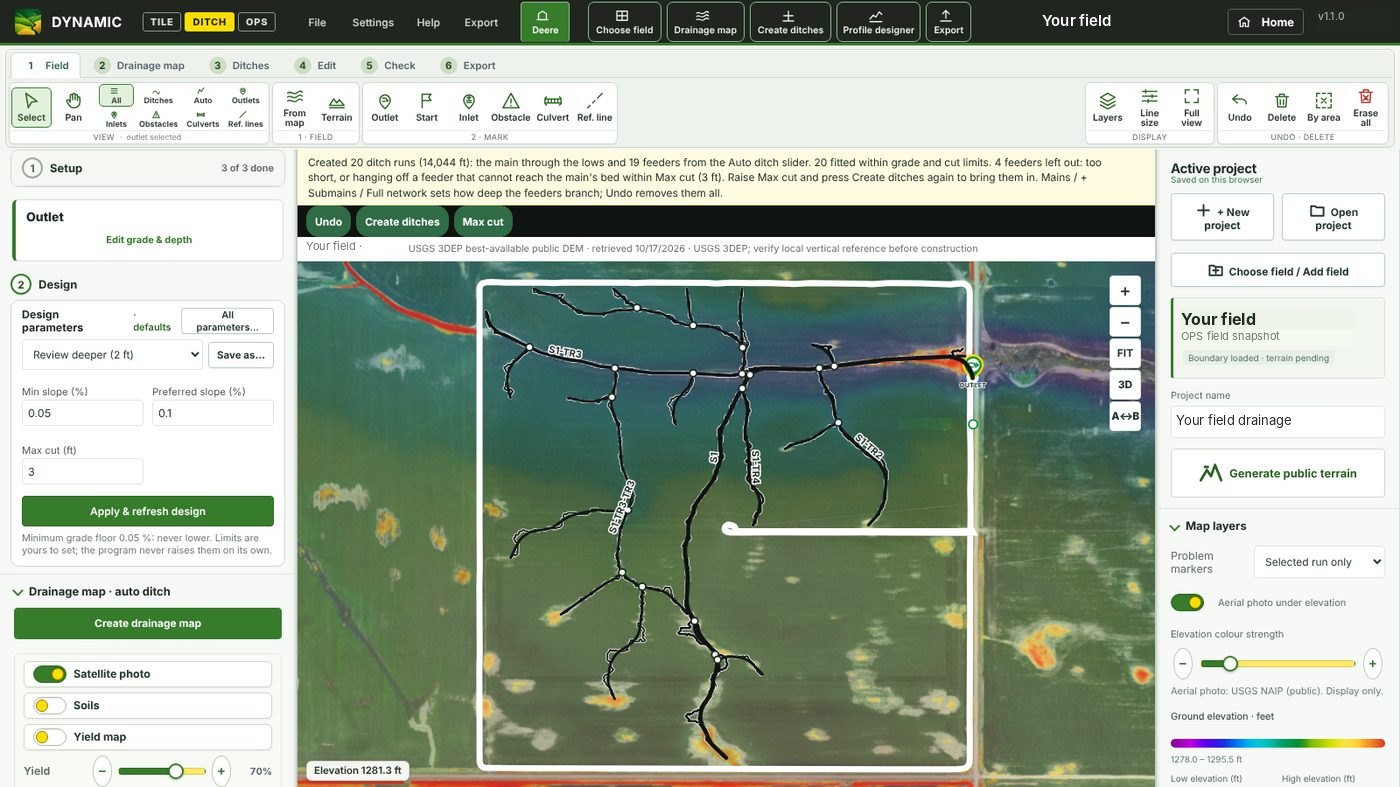Choose the Terrain tool icon
Screen dimensions: 1400x787
coord(336,107)
